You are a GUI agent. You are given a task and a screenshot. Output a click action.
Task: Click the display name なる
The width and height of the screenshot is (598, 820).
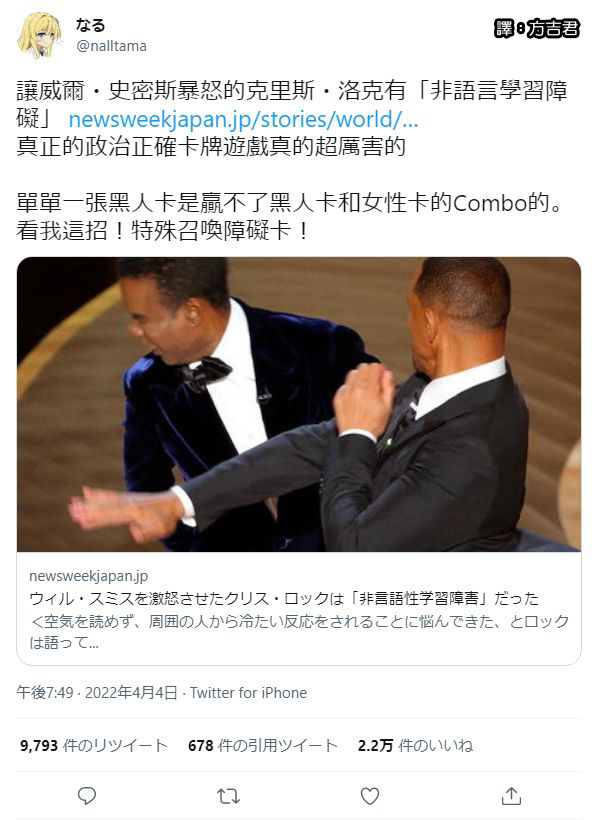pyautogui.click(x=91, y=25)
